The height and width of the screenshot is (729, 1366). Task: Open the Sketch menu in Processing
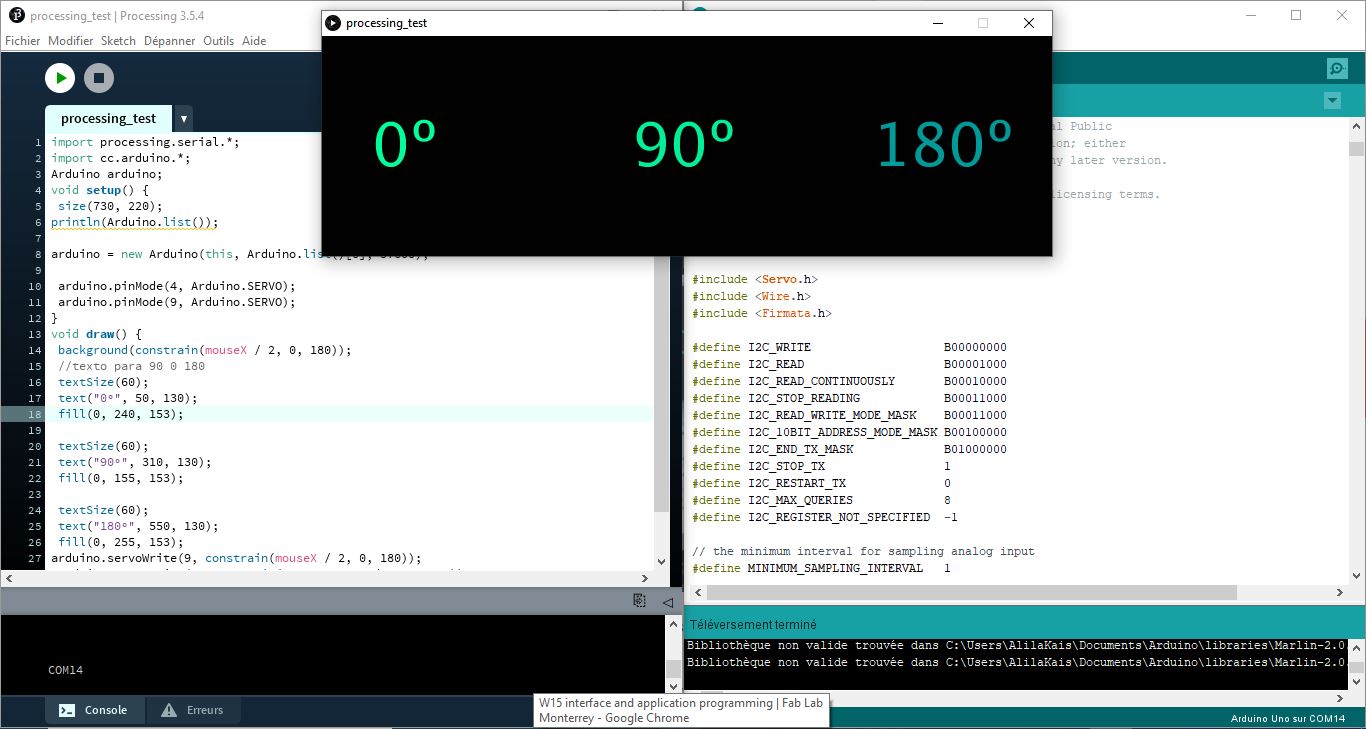(118, 41)
